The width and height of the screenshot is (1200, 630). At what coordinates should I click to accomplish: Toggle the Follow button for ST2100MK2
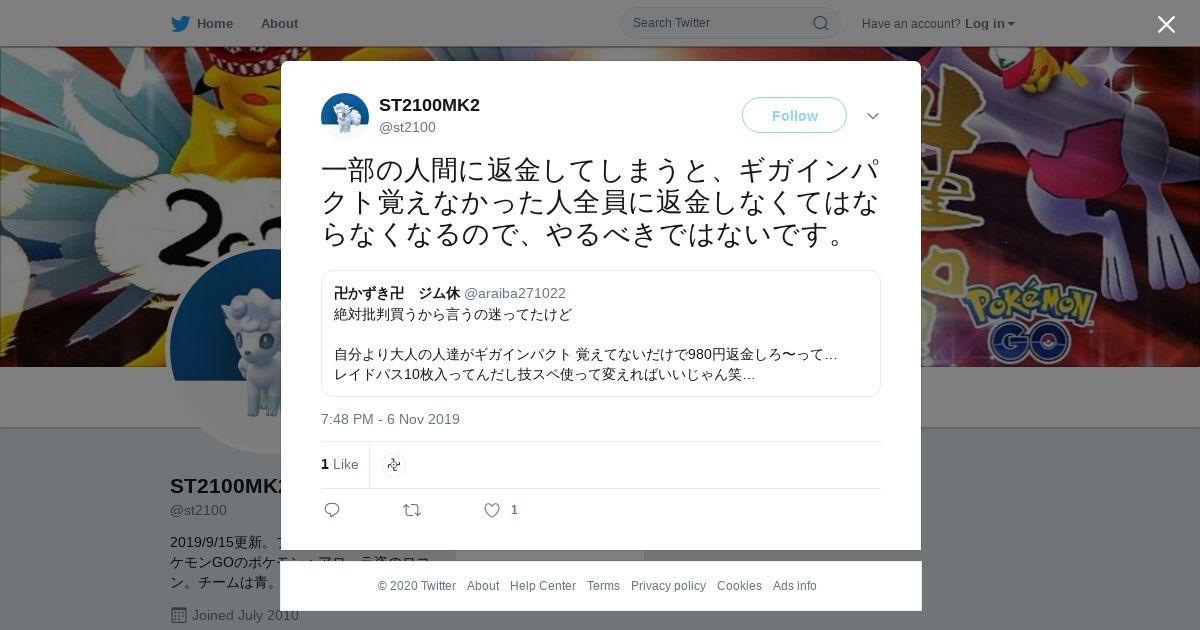(794, 115)
